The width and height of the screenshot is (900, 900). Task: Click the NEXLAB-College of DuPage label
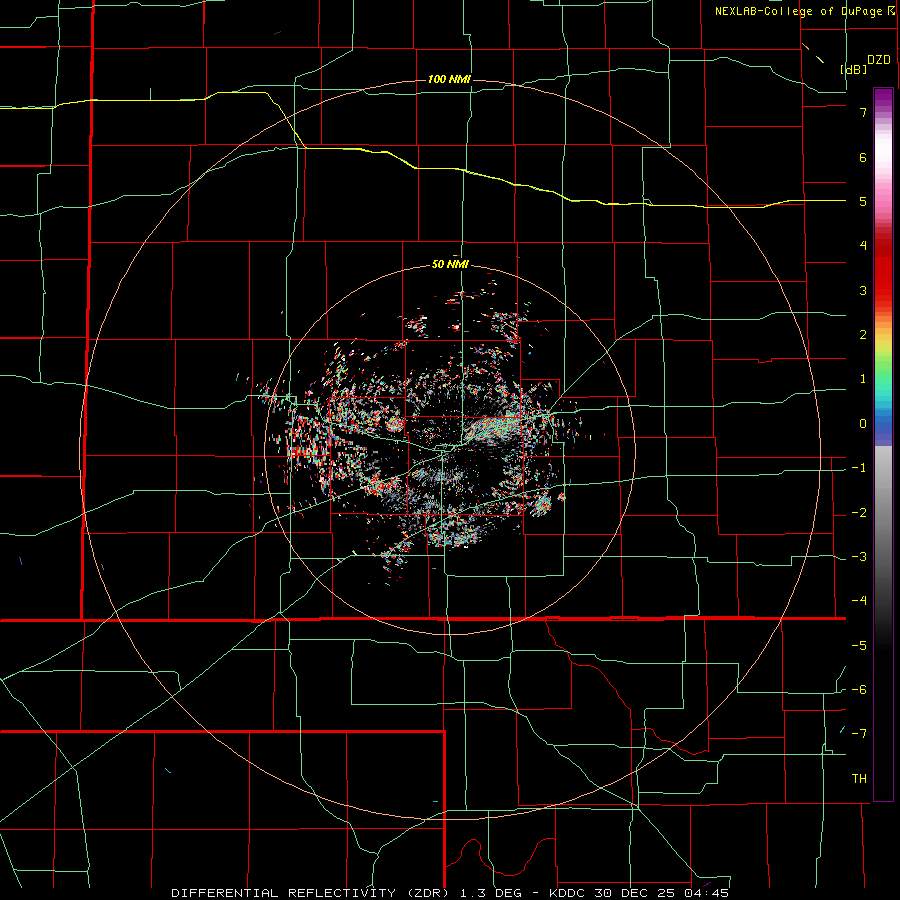tap(804, 11)
